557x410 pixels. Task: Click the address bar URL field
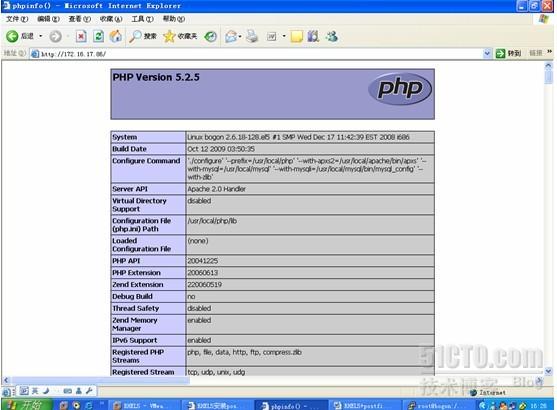(x=261, y=54)
